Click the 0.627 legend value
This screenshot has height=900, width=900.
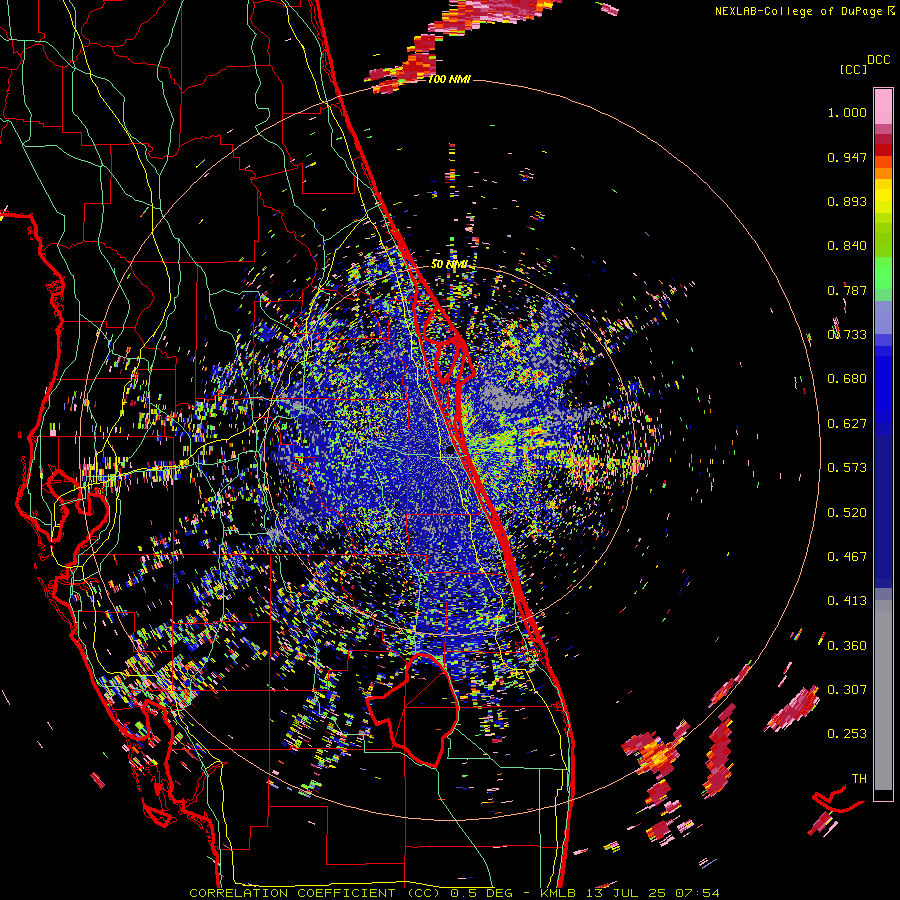[x=847, y=424]
